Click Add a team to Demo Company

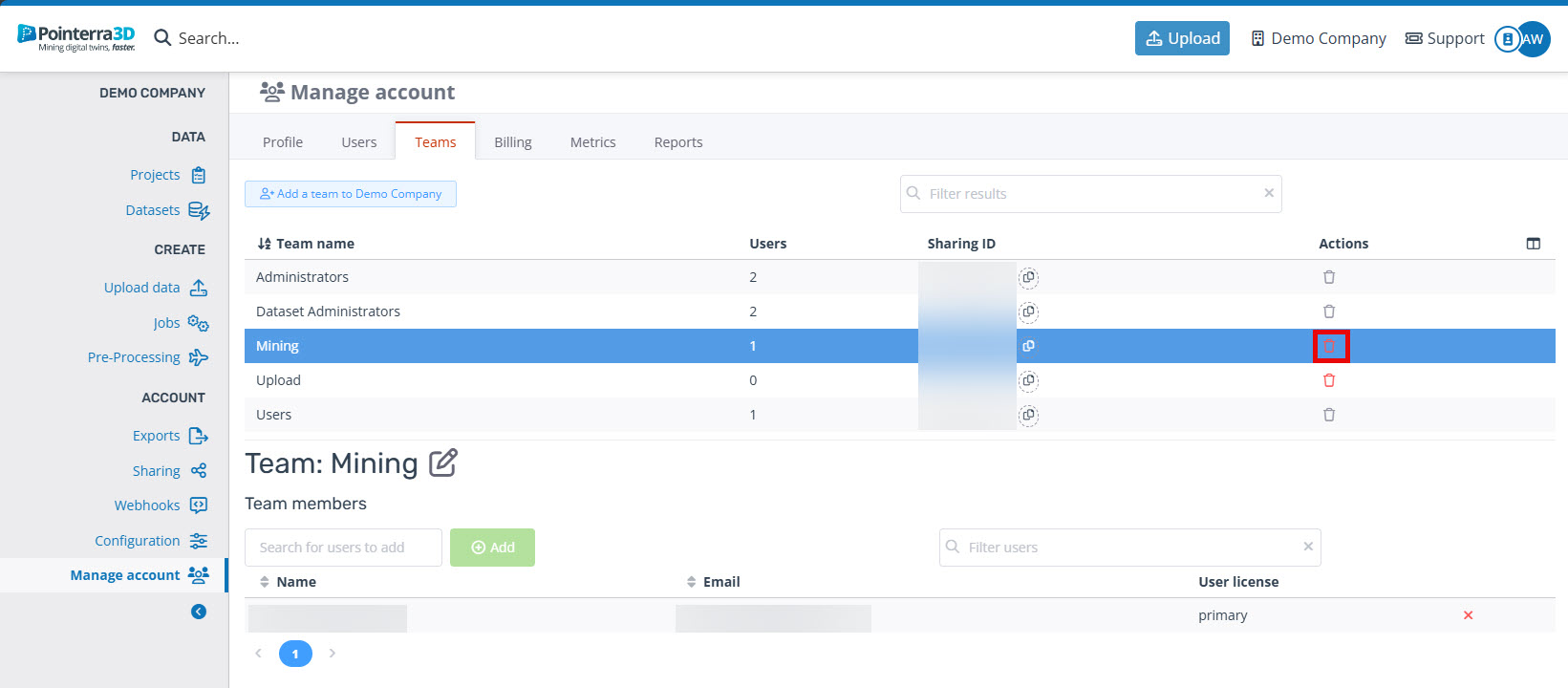click(351, 194)
